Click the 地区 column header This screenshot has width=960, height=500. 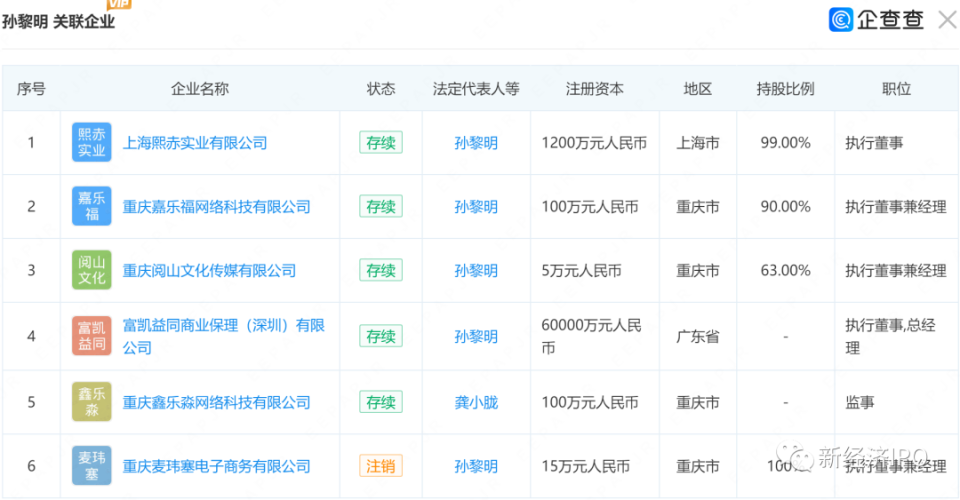pos(698,89)
